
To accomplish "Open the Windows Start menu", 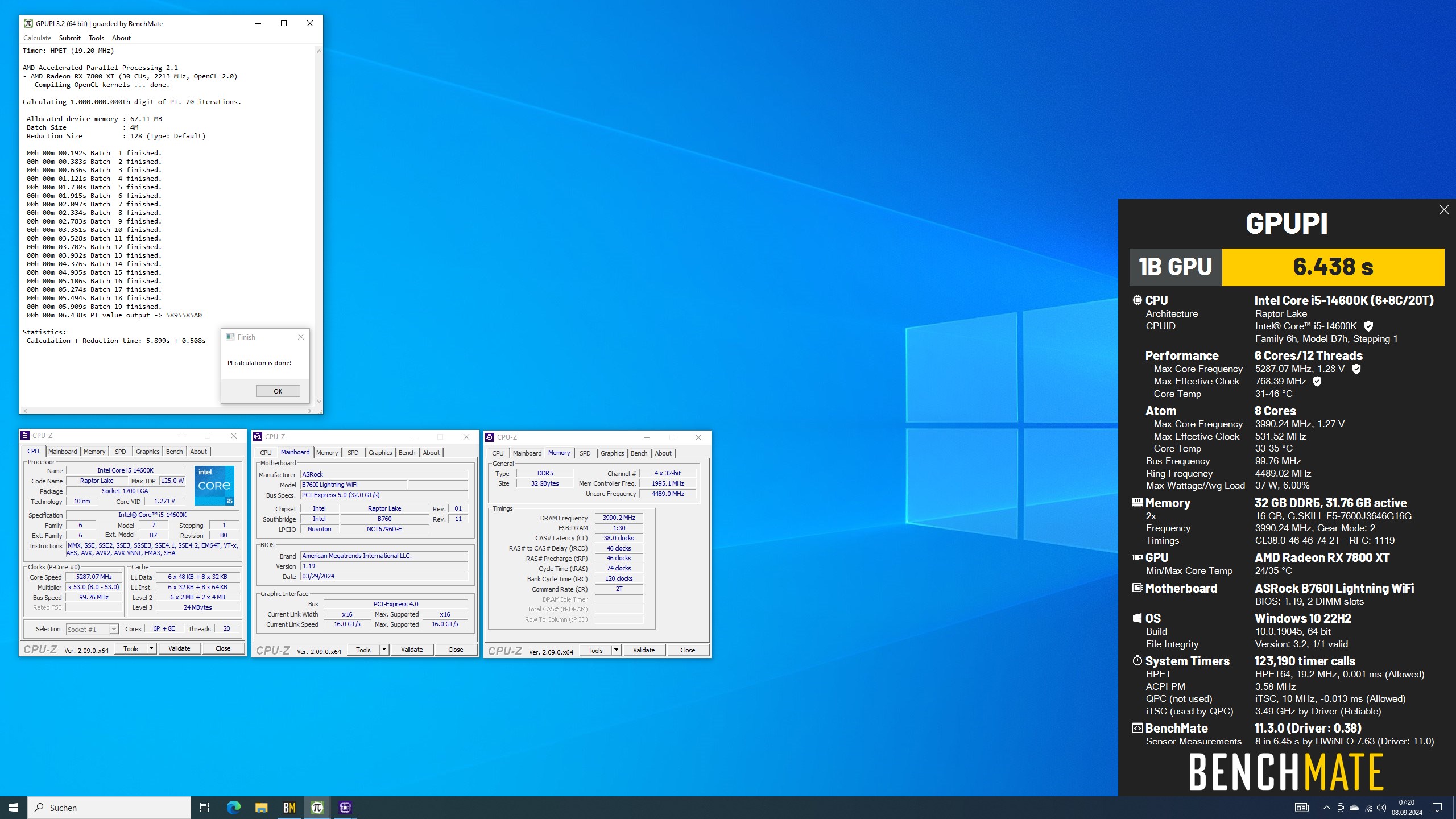I will [x=14, y=808].
